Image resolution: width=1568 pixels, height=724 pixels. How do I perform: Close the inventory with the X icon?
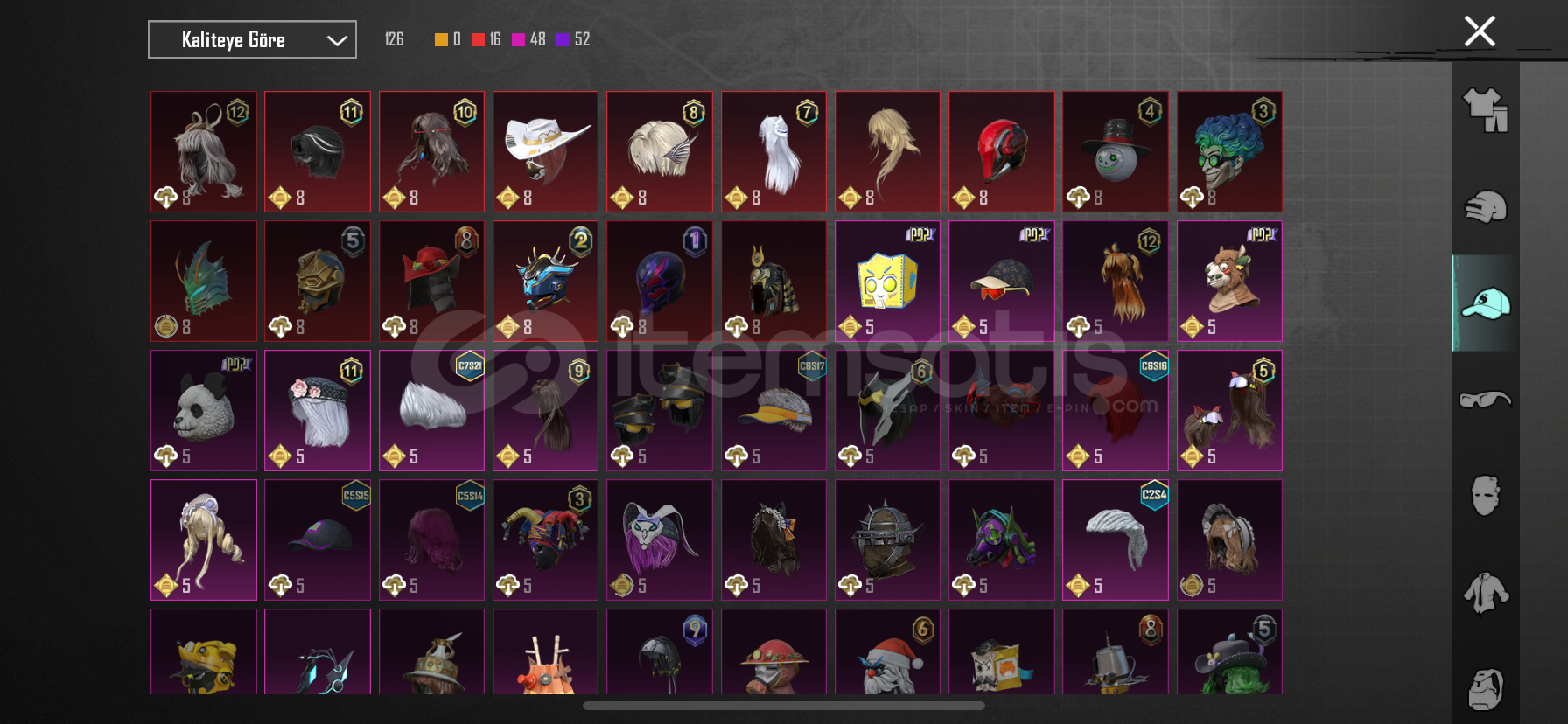pyautogui.click(x=1480, y=31)
